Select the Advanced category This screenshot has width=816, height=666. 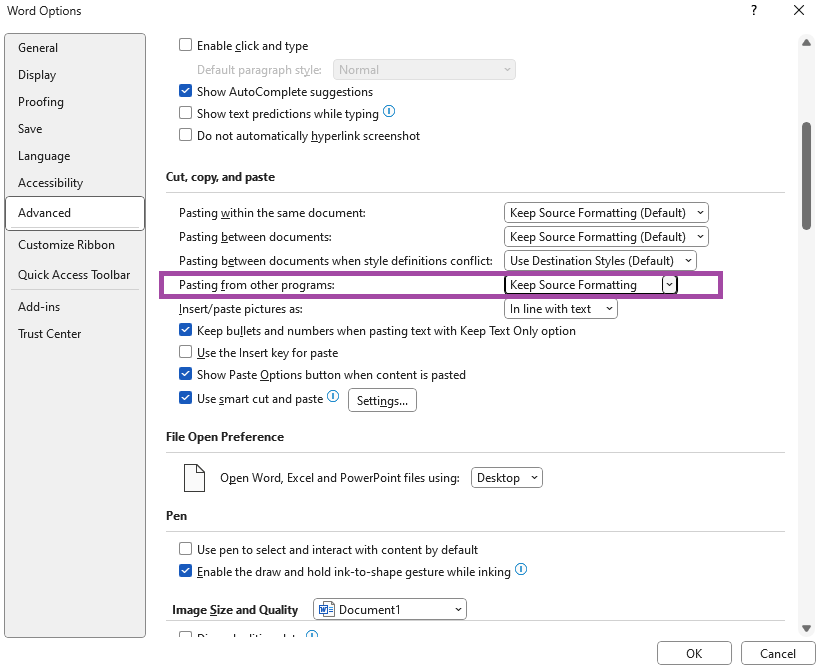pos(75,213)
